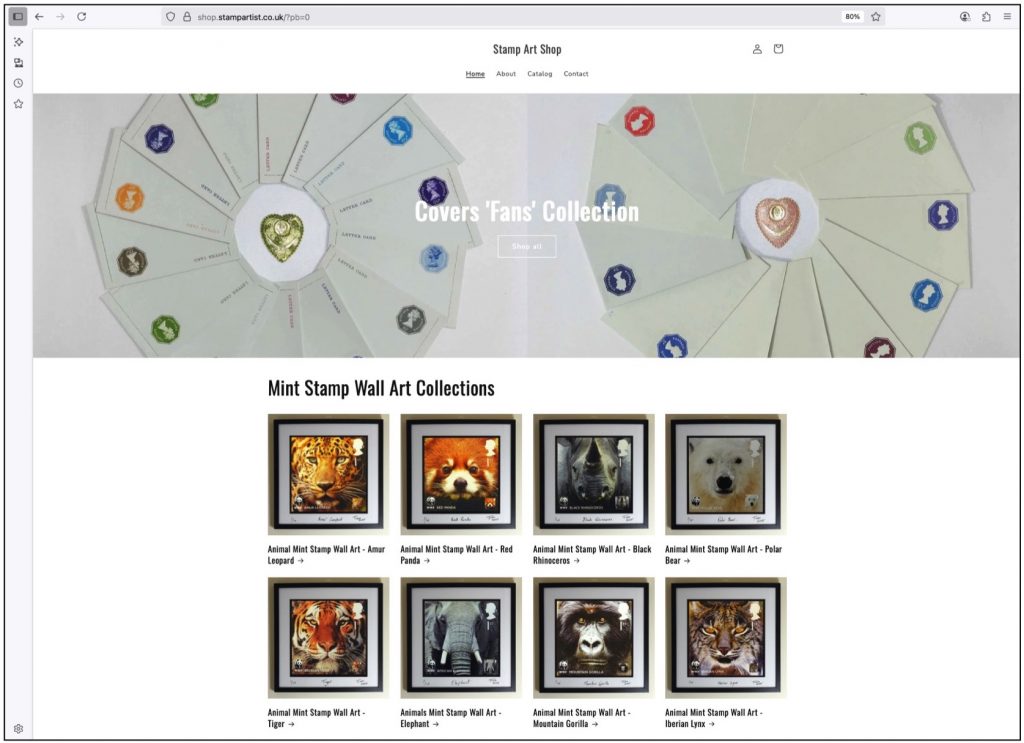Toggle the browser sidebar panel icon
This screenshot has width=1024, height=743.
tap(18, 16)
